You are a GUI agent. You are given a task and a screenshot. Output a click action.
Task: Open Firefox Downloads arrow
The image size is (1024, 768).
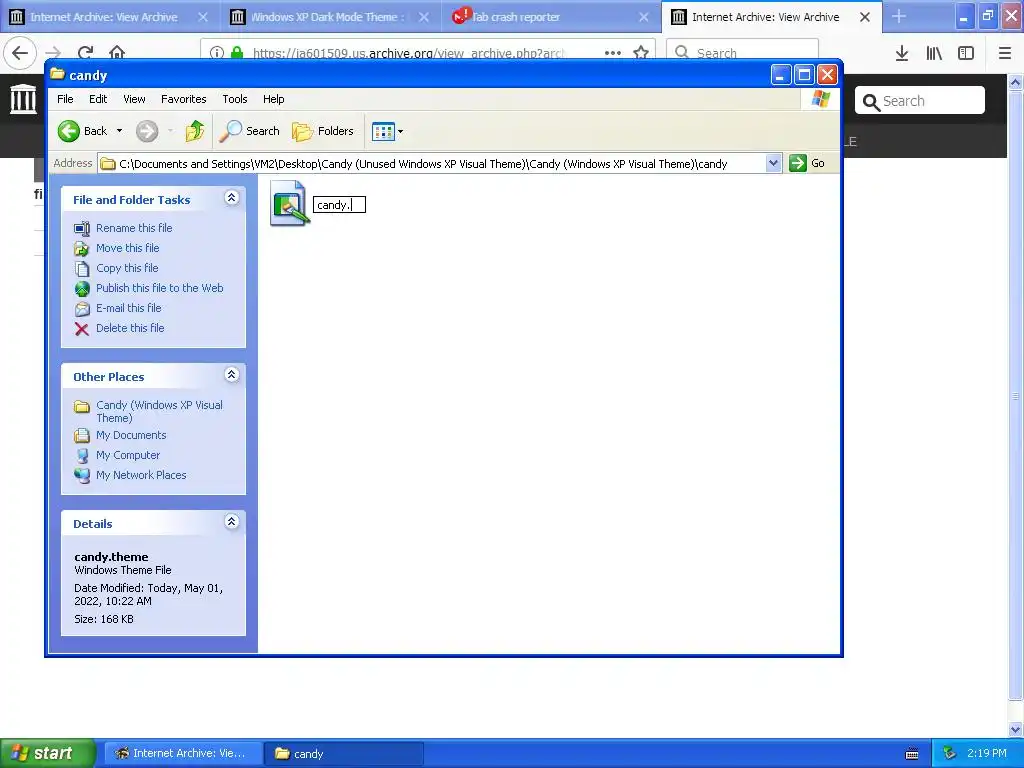point(901,54)
